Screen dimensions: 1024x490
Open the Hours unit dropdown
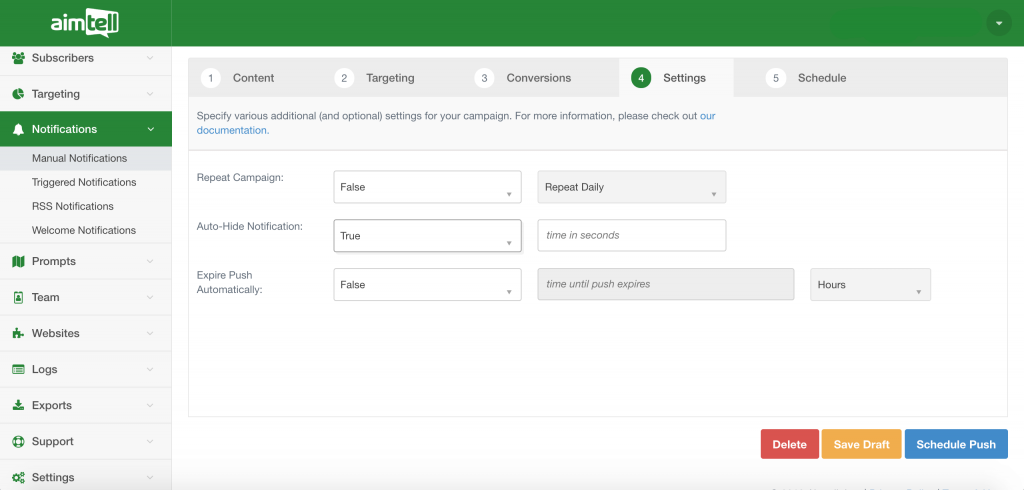coord(869,285)
